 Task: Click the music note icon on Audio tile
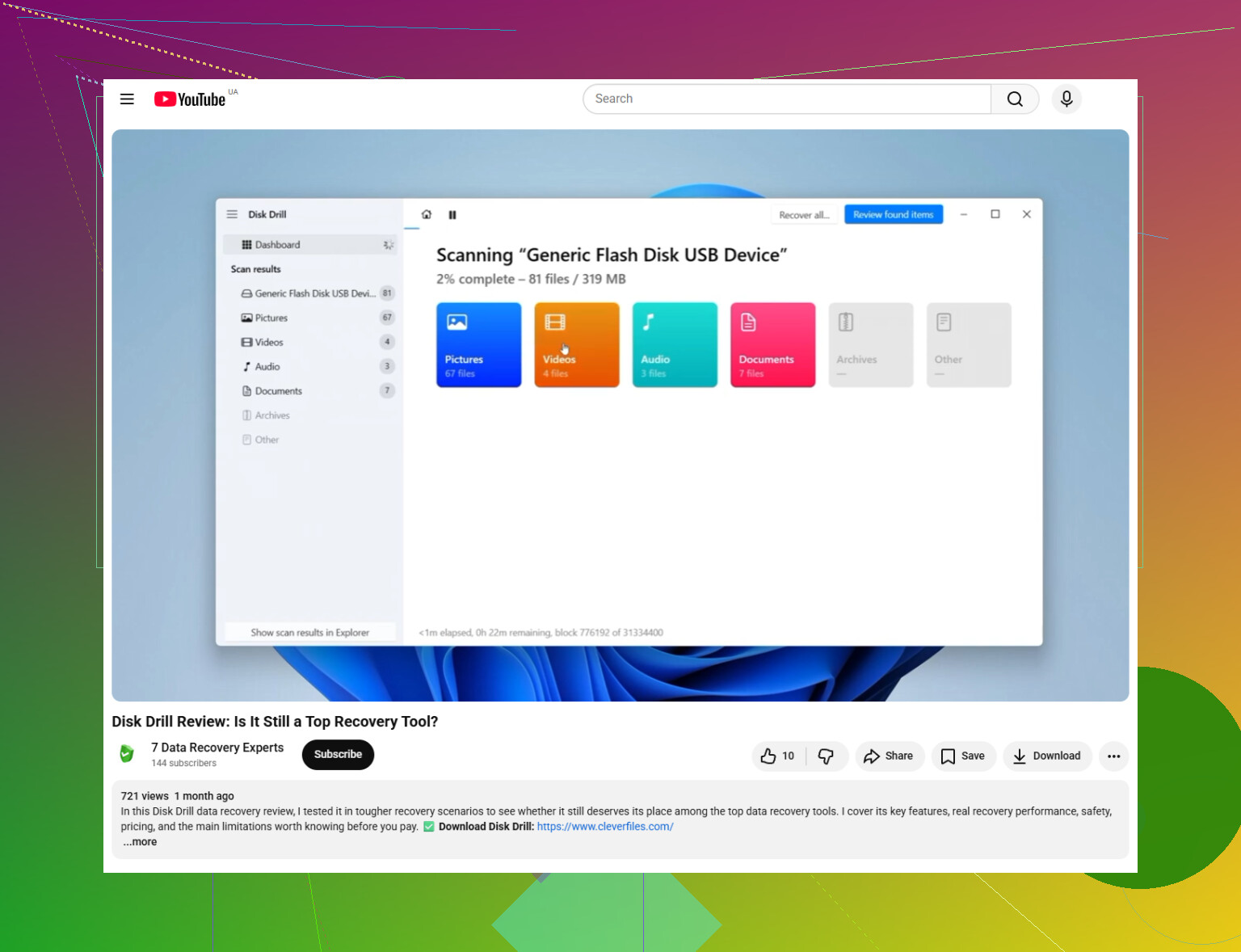(x=648, y=322)
